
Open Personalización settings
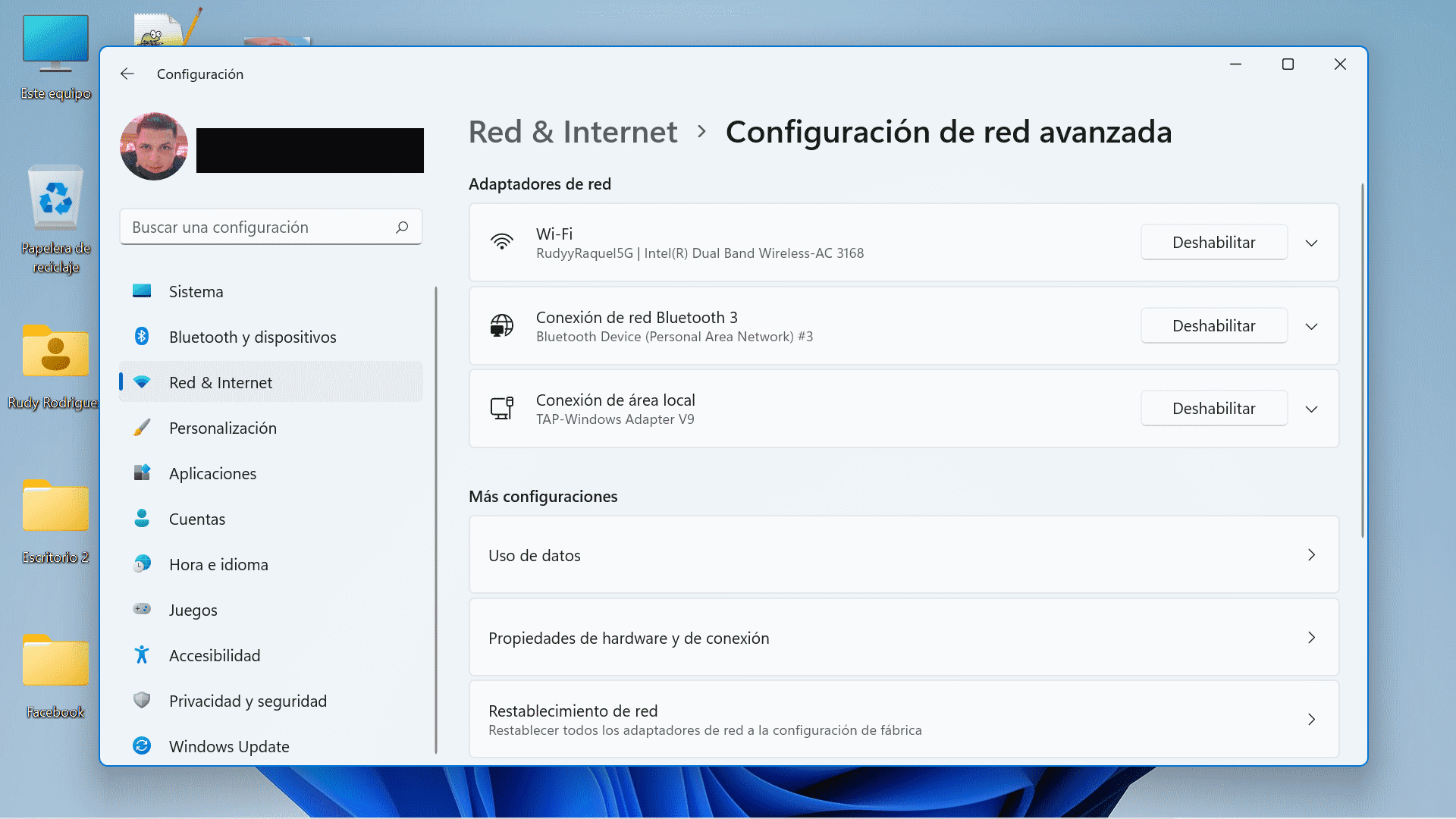271,428
